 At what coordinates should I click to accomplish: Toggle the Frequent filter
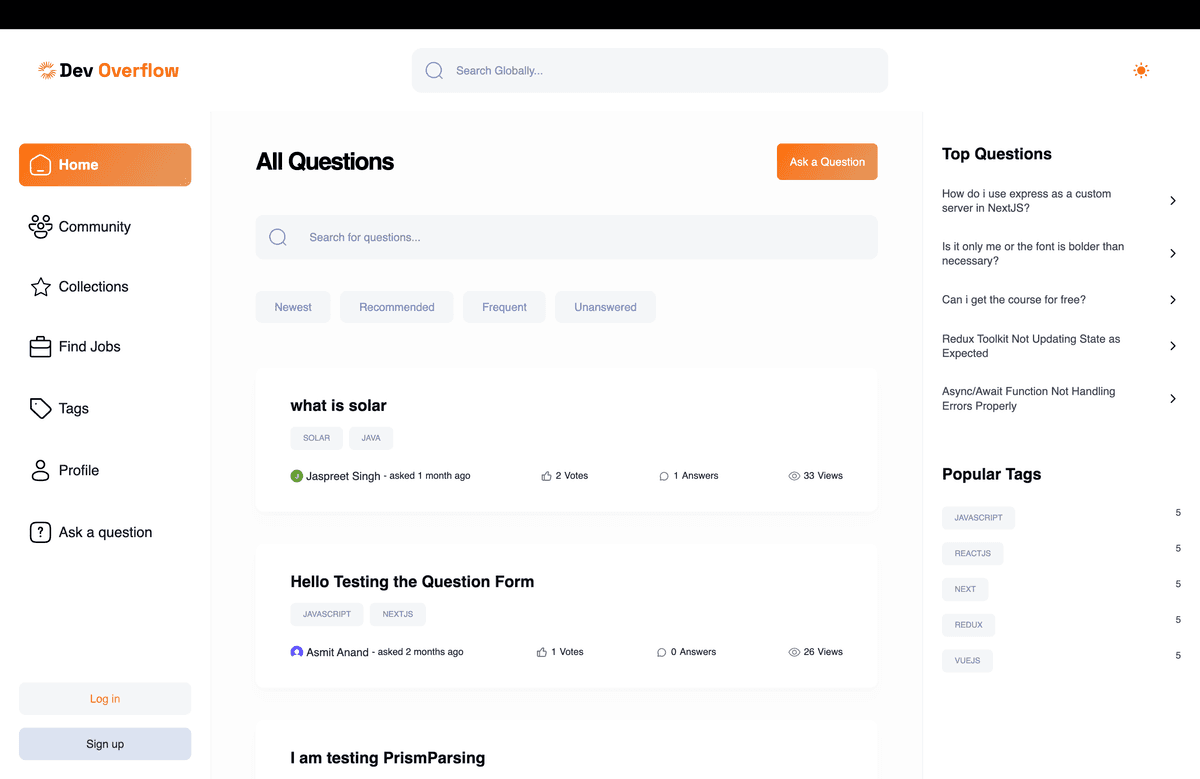pyautogui.click(x=504, y=307)
